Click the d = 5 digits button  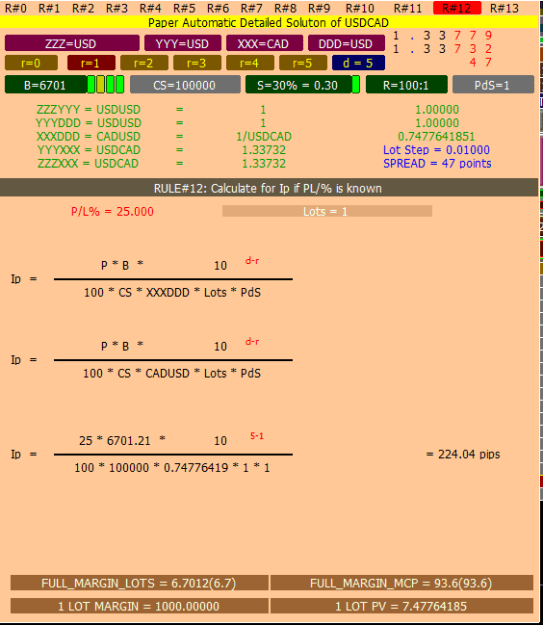pyautogui.click(x=358, y=63)
